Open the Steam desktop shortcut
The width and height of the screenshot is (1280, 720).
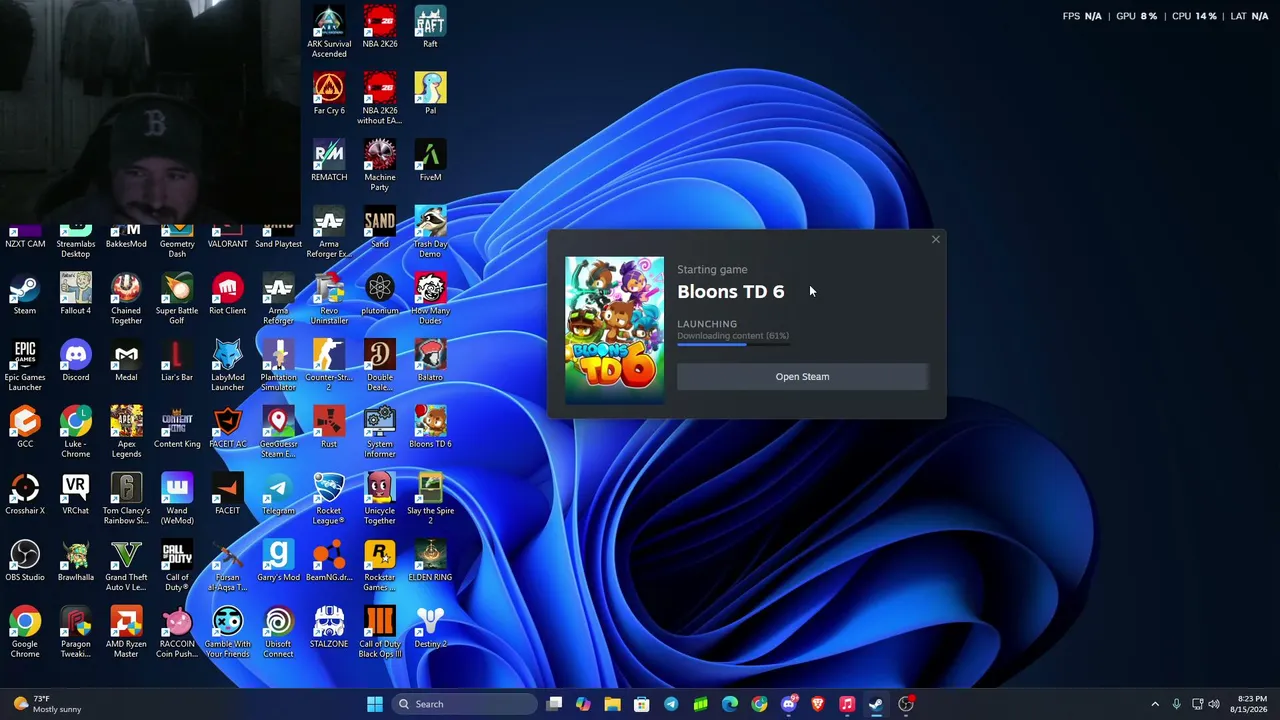click(25, 295)
